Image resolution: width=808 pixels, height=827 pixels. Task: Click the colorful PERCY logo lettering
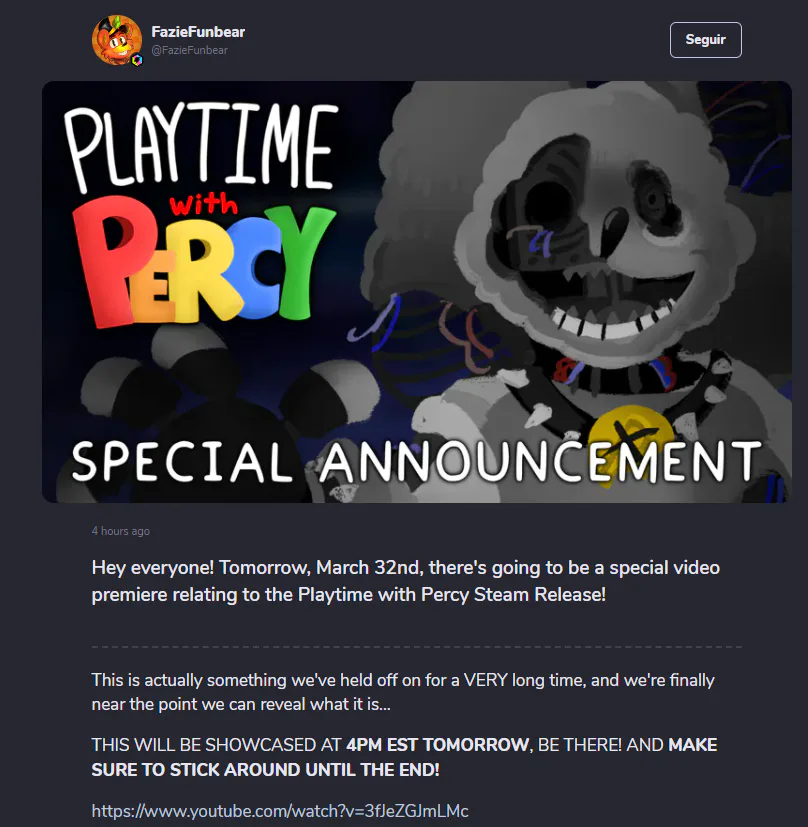click(x=203, y=262)
